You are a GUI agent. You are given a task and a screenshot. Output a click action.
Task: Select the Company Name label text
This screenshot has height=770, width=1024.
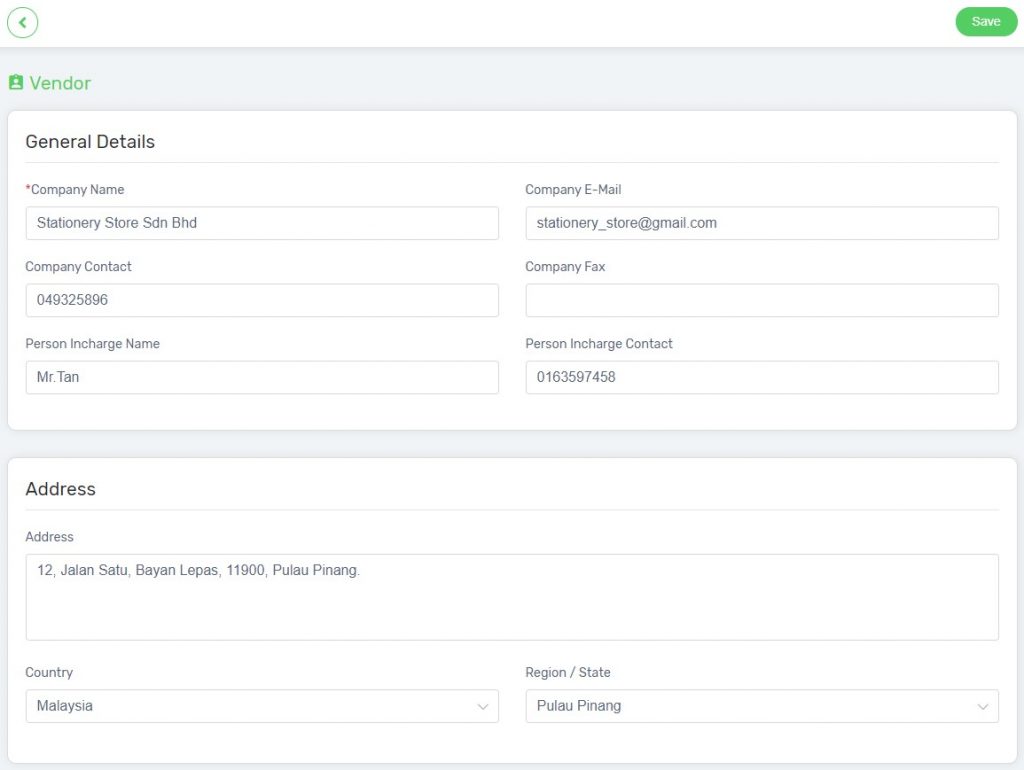click(75, 189)
